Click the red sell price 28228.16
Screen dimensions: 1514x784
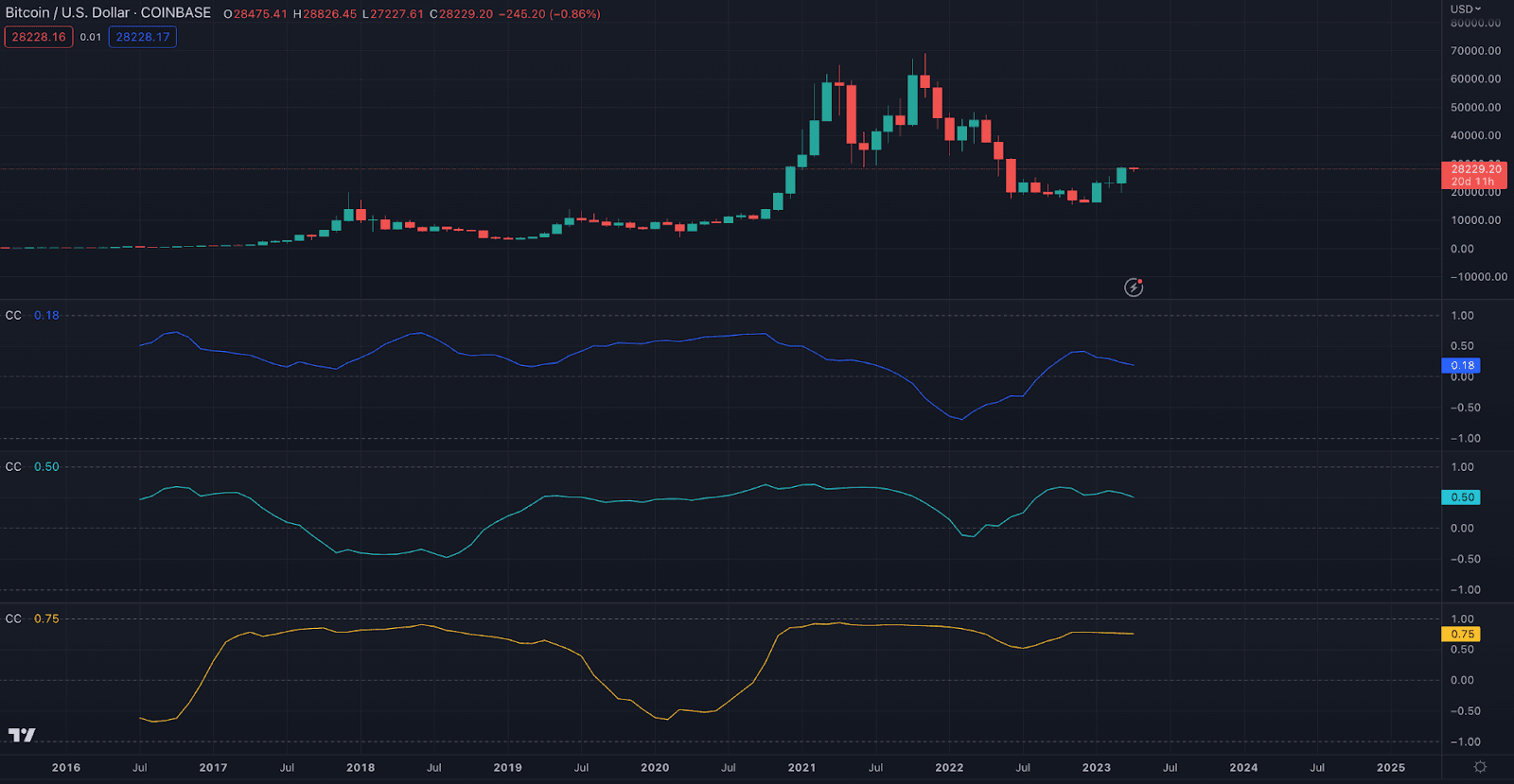tap(39, 37)
